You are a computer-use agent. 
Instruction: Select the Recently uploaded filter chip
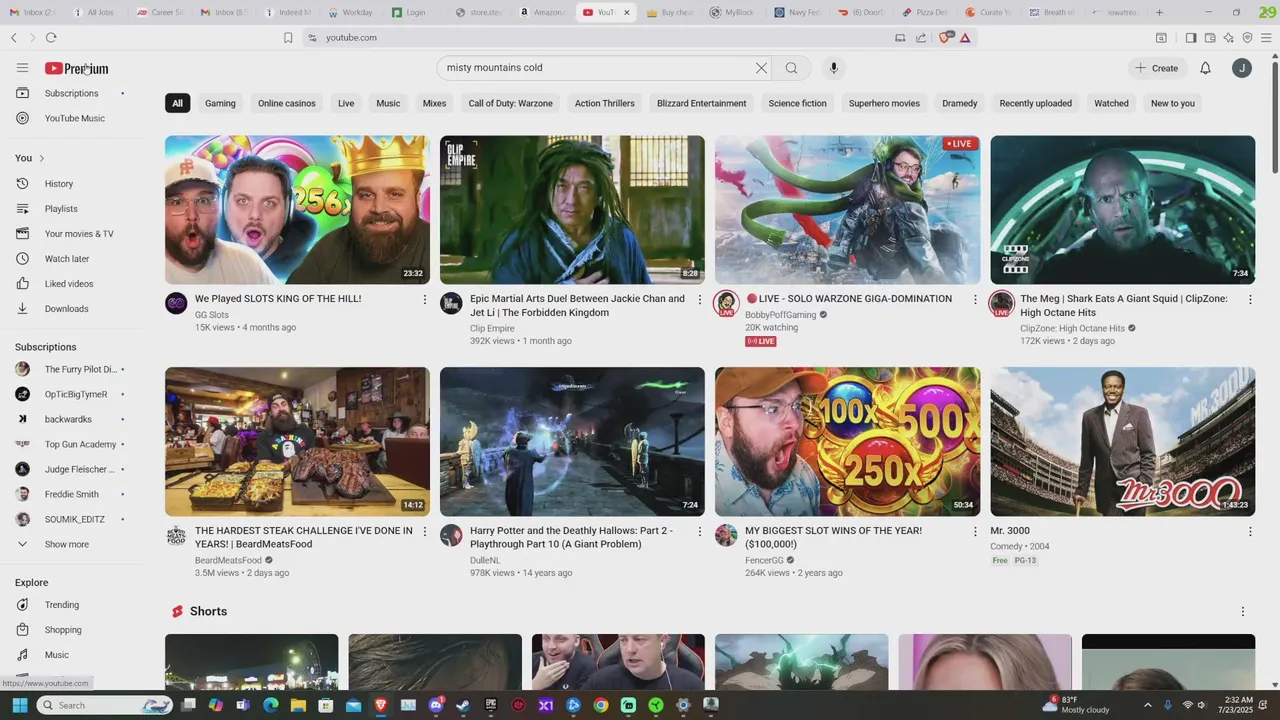click(1035, 103)
